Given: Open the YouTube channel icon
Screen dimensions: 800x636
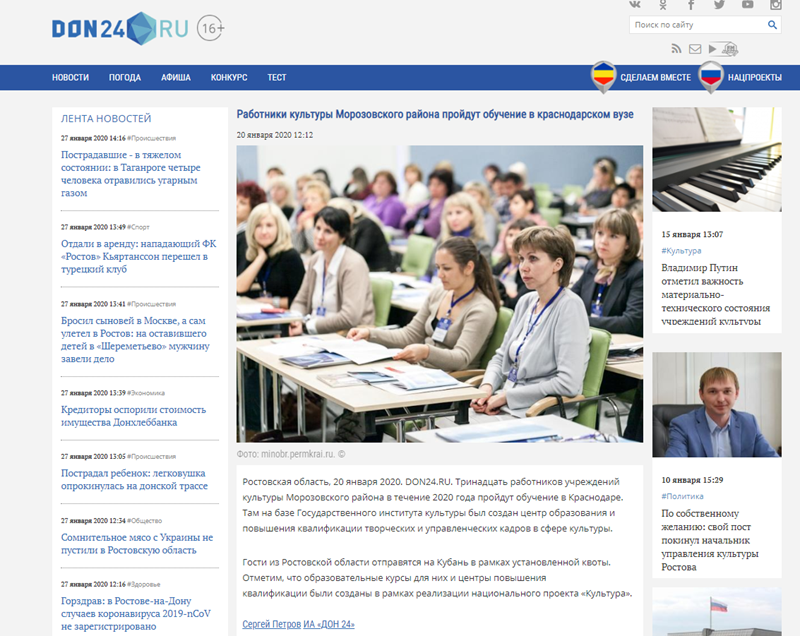Looking at the screenshot, I should tap(747, 5).
